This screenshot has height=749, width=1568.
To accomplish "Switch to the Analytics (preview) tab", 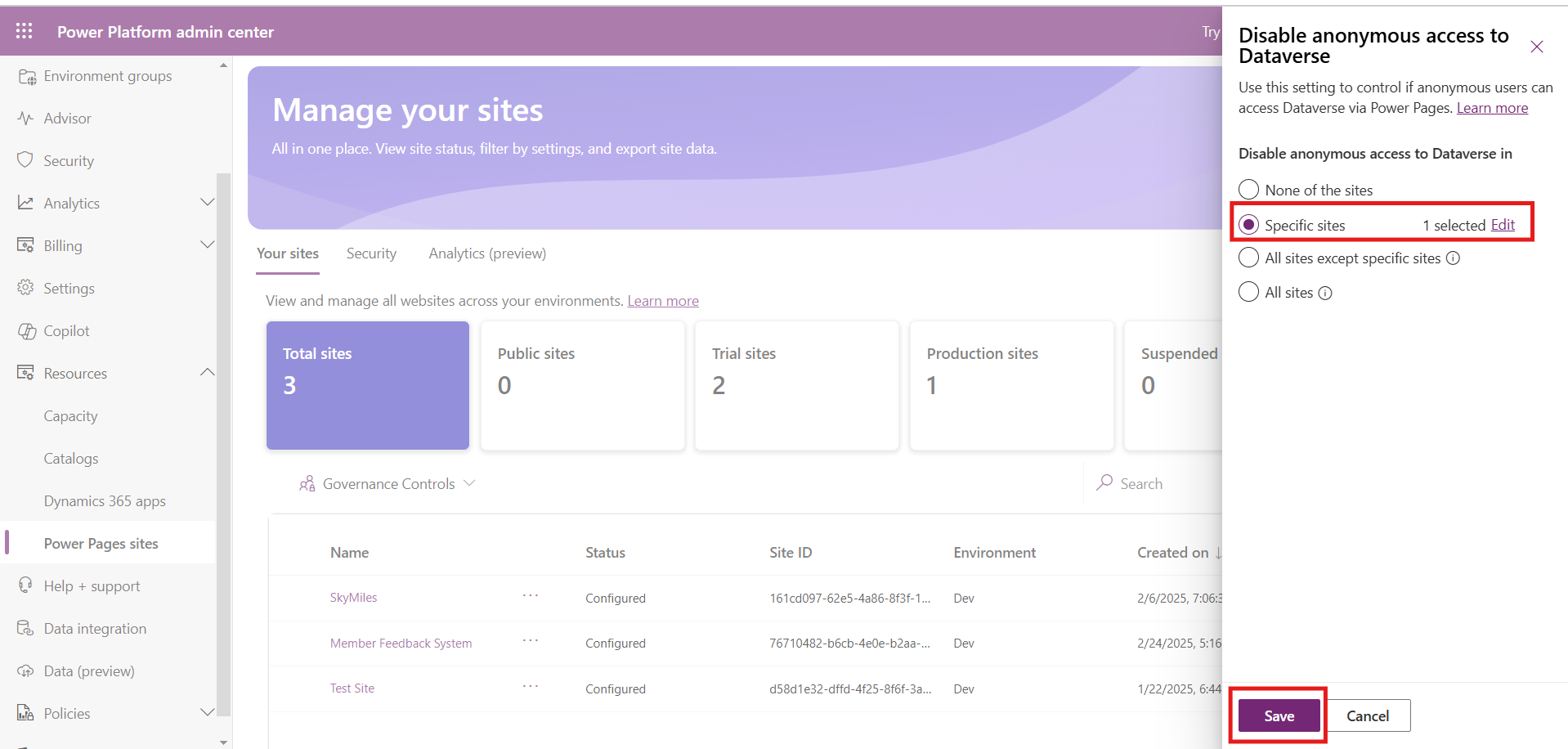I will (x=487, y=253).
